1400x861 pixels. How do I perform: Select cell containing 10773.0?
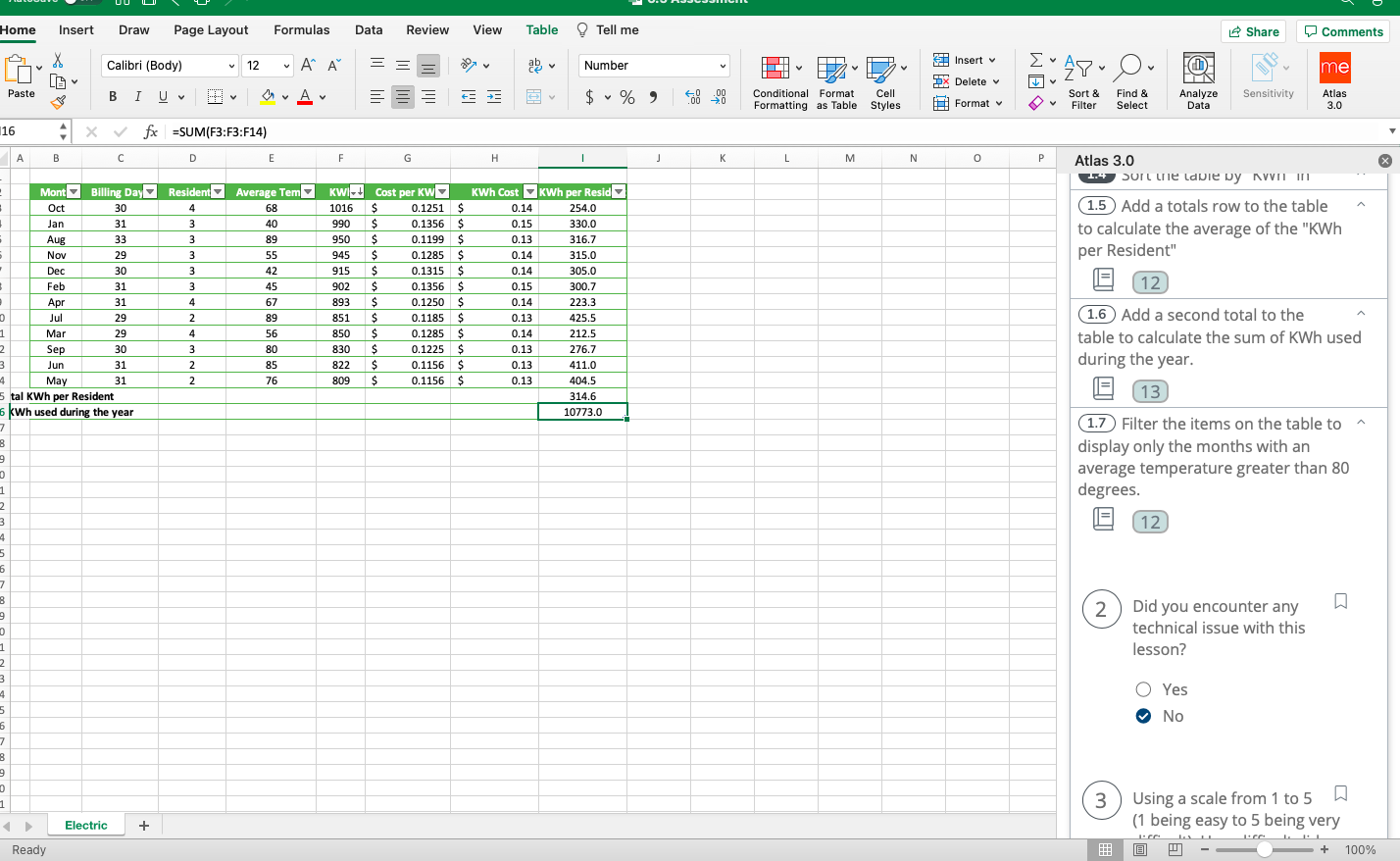coord(582,412)
